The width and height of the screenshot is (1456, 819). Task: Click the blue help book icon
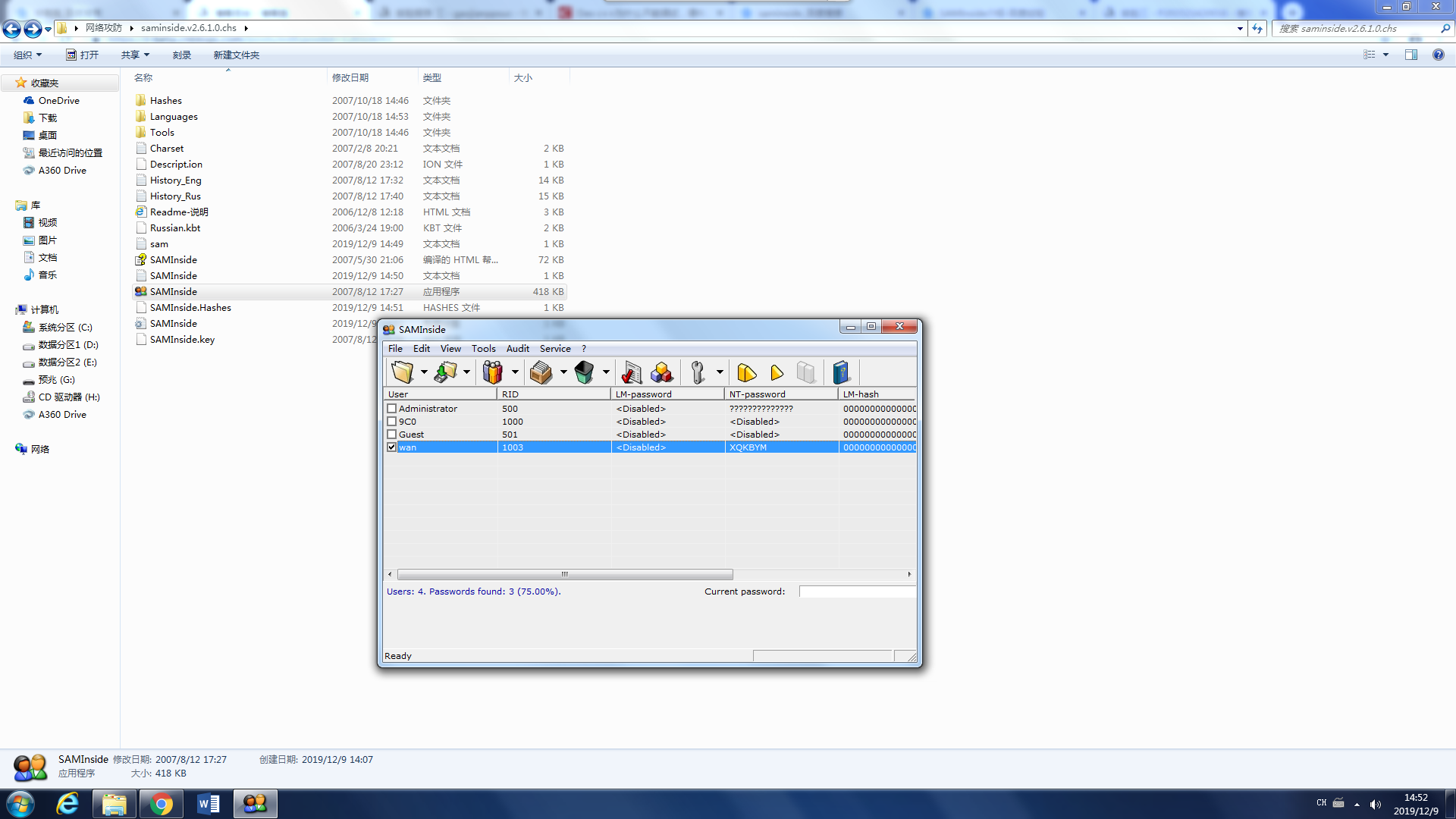pyautogui.click(x=840, y=372)
